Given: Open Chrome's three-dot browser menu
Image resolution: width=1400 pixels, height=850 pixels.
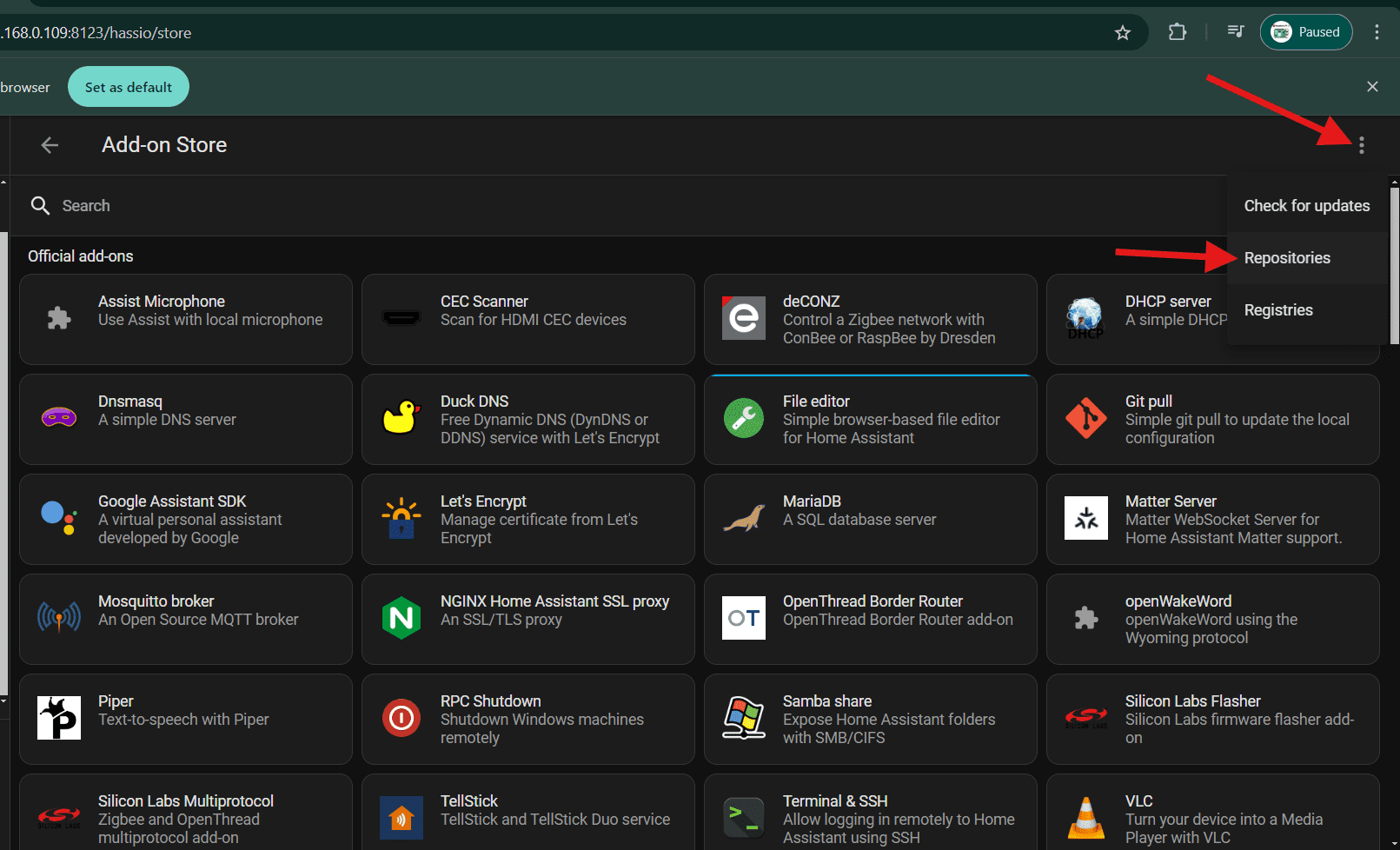Looking at the screenshot, I should tap(1377, 33).
